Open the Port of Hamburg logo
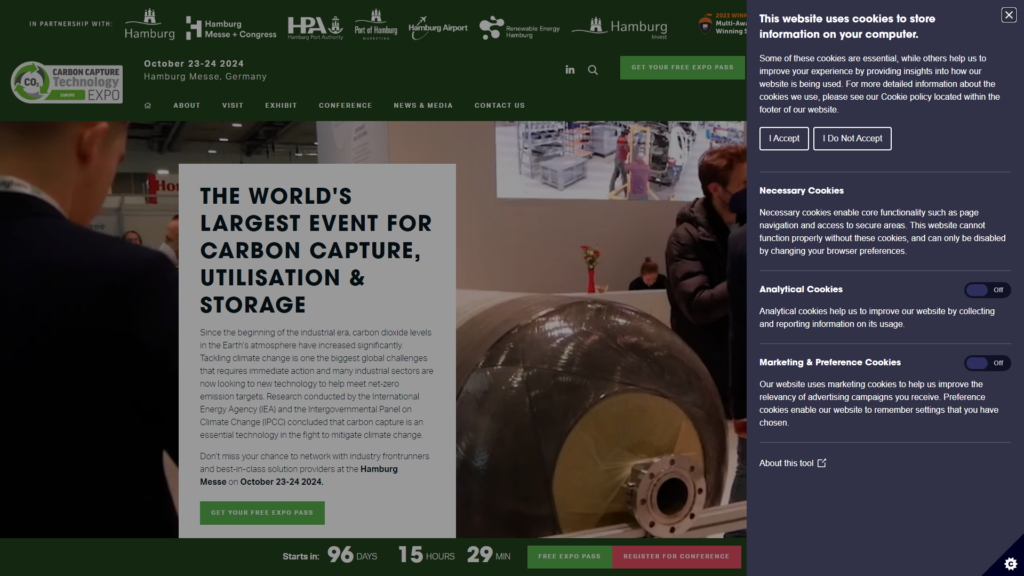Viewport: 1024px width, 576px height. click(376, 25)
